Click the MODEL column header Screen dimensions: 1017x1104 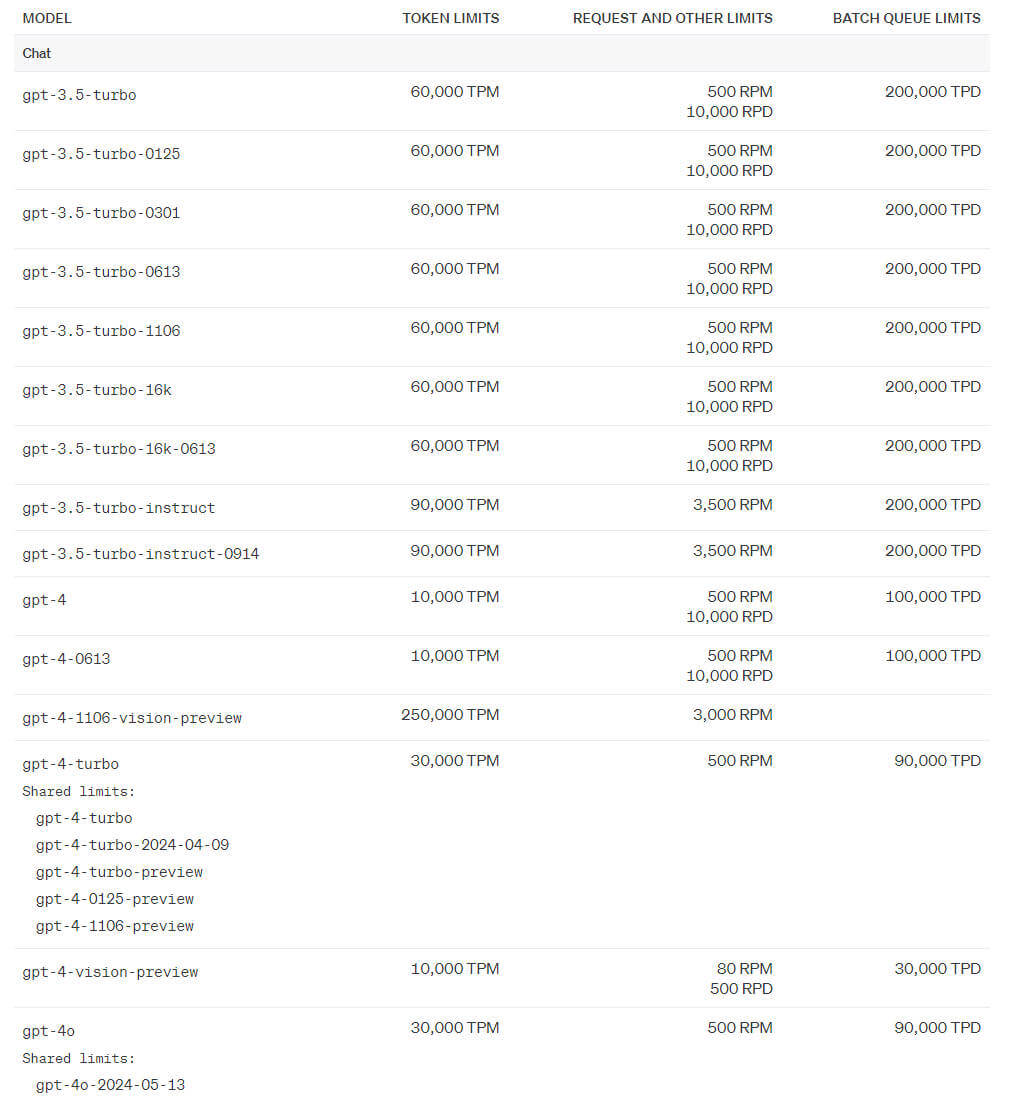[47, 18]
